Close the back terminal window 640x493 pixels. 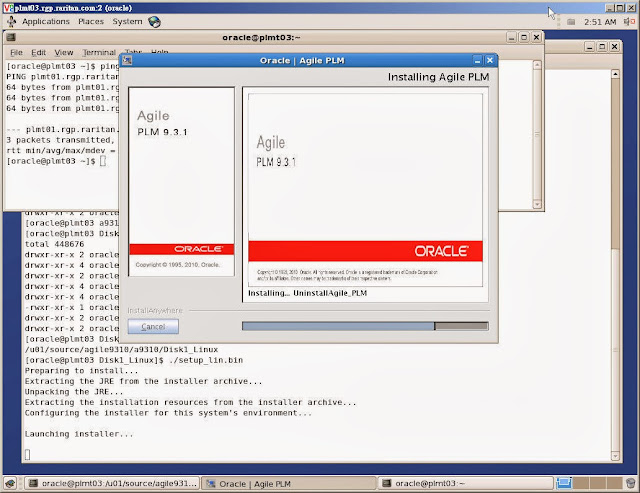(x=614, y=47)
